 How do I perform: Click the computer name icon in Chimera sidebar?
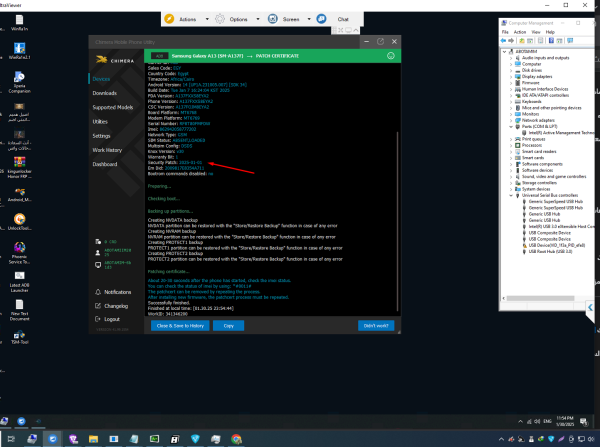click(x=98, y=265)
